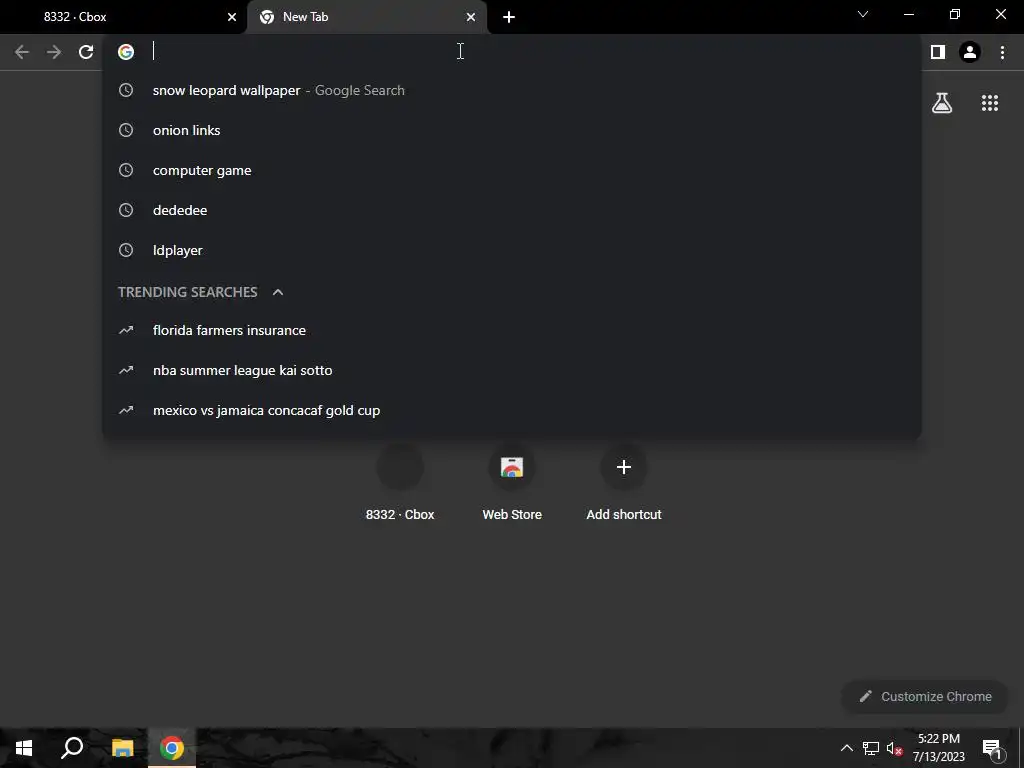Screen dimensions: 1024x768
Task: Show hidden system tray icons
Action: pos(846,748)
